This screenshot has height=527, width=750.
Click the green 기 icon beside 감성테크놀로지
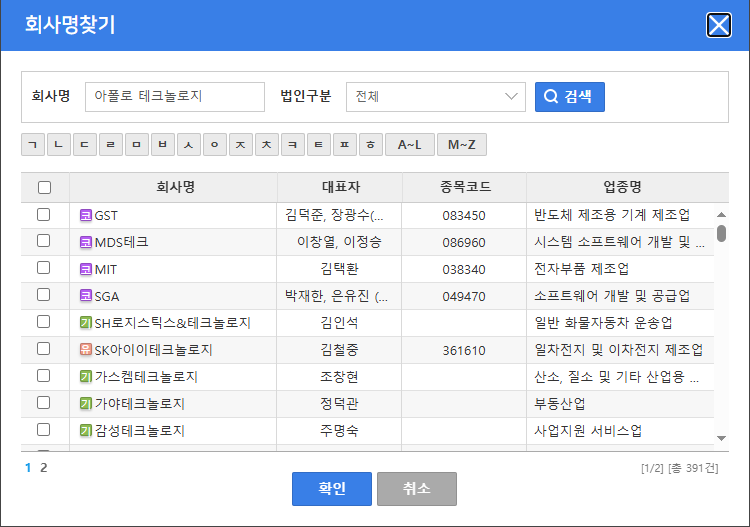click(86, 430)
